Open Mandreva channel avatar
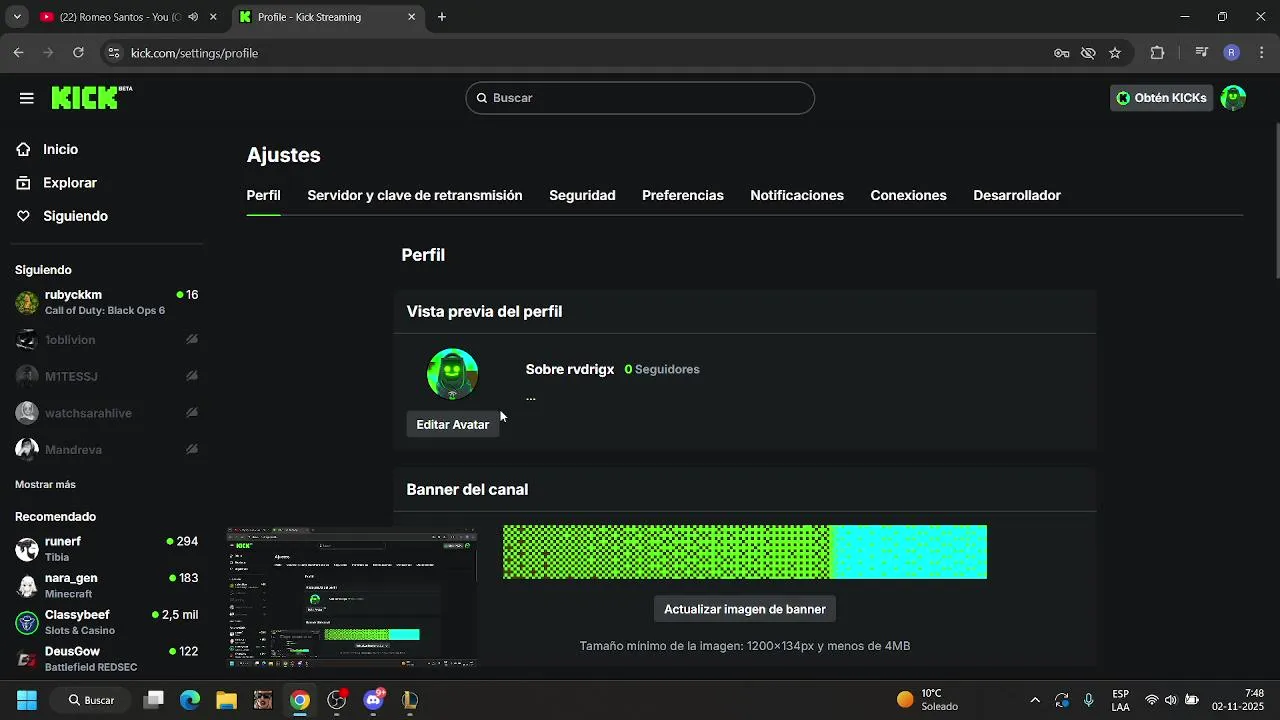This screenshot has height=720, width=1280. tap(27, 450)
